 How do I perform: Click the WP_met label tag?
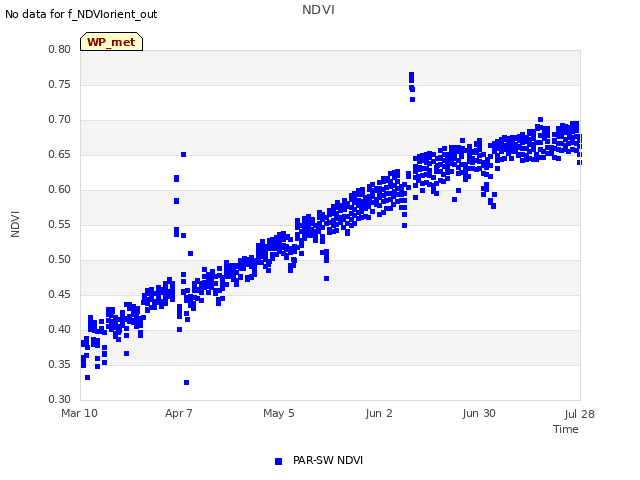point(111,42)
